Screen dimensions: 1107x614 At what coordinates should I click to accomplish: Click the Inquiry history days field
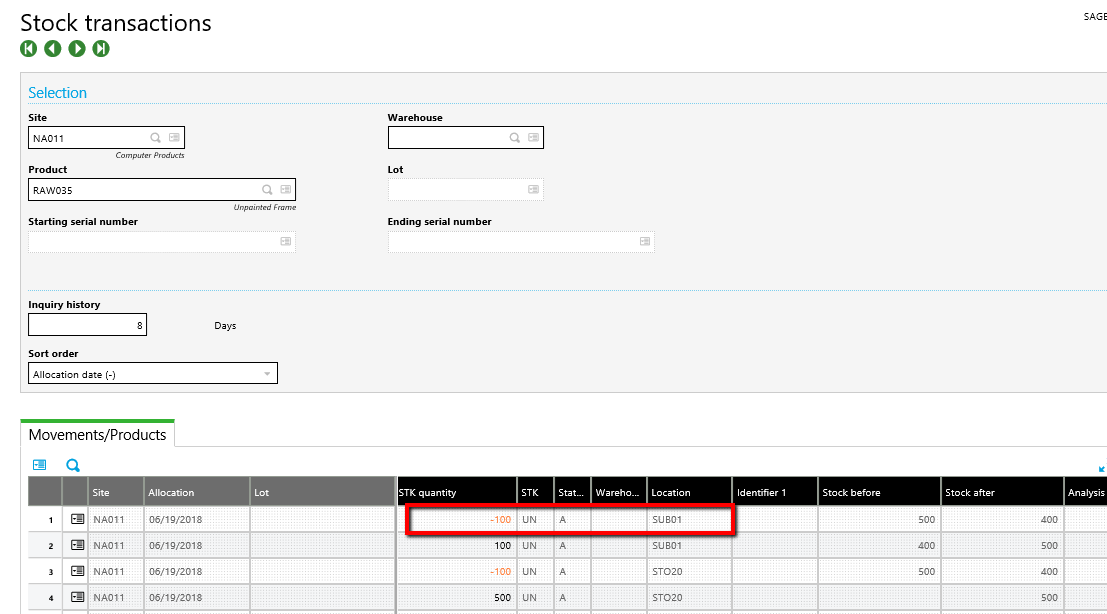[87, 325]
